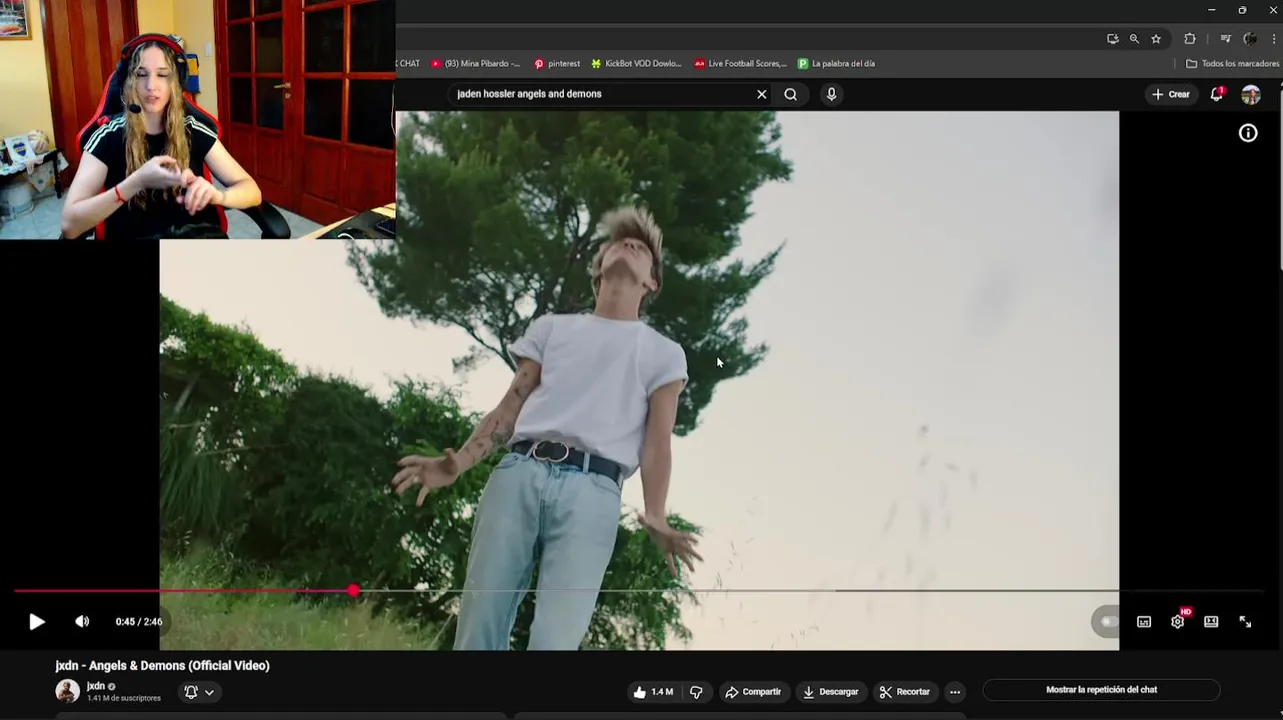Viewport: 1283px width, 720px height.
Task: Open the jxdn channel name link
Action: (96, 686)
